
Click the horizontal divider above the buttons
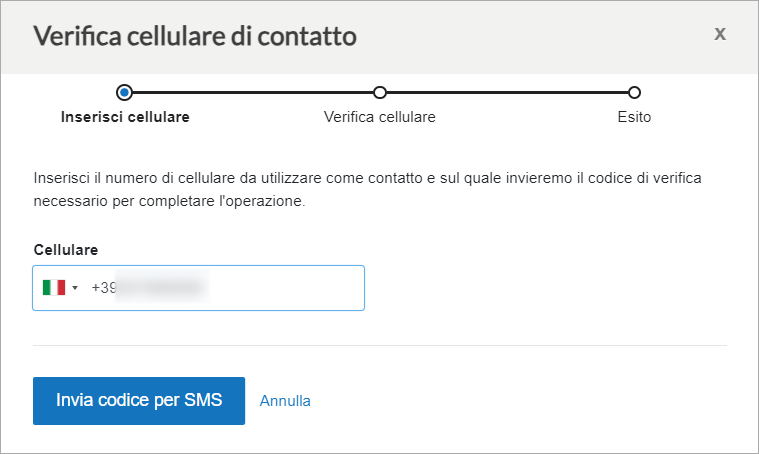380,346
